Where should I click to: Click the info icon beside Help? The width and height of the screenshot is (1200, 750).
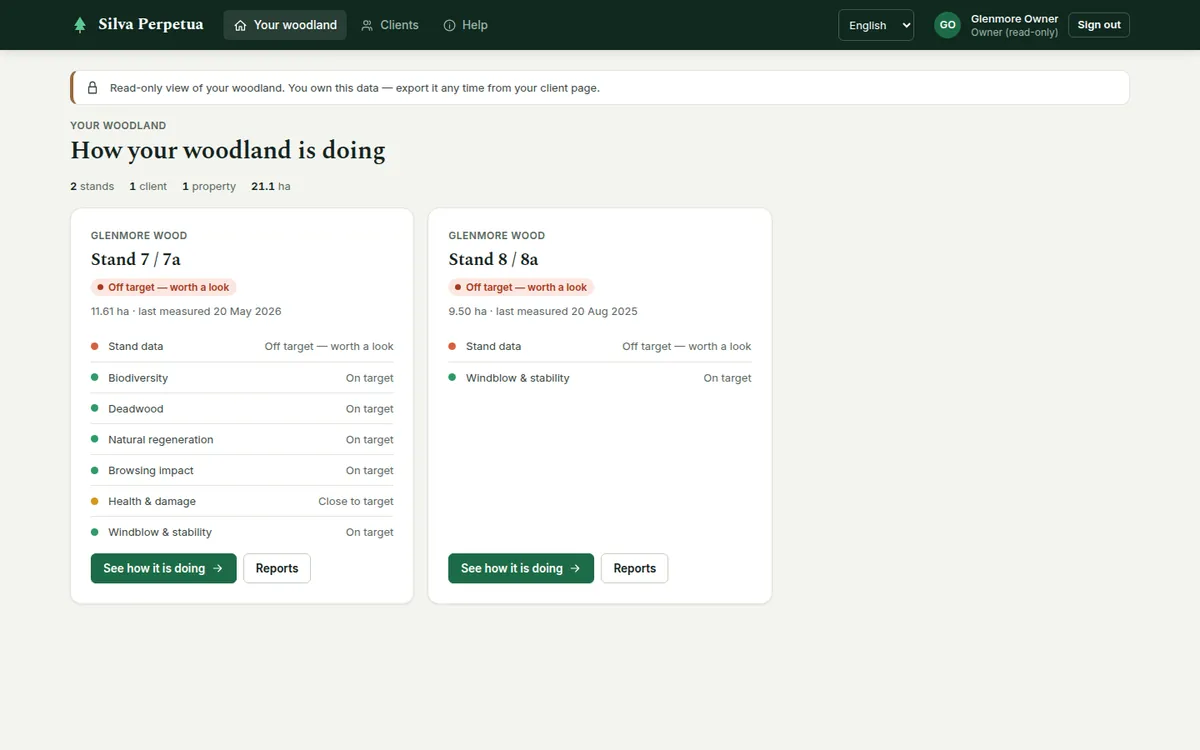(449, 25)
